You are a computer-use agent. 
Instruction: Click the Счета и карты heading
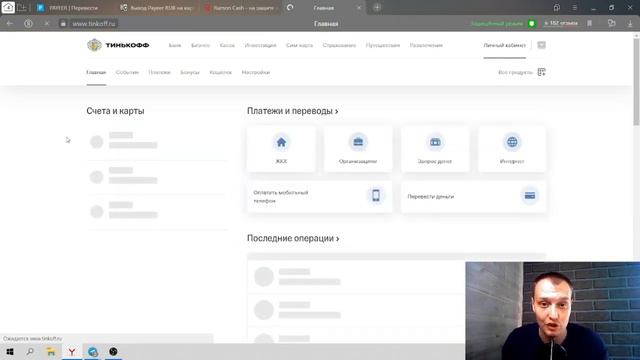pyautogui.click(x=115, y=111)
